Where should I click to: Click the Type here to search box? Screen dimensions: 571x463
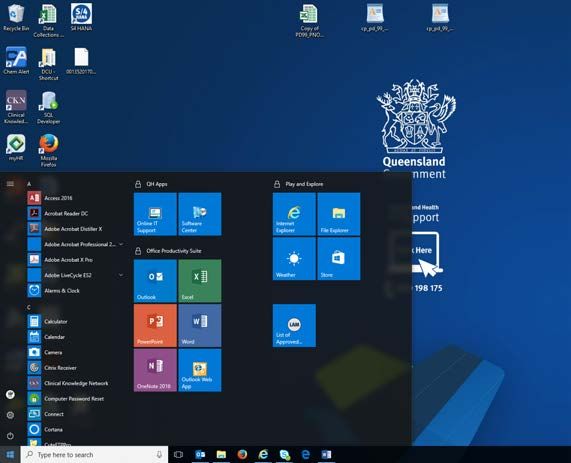(95, 455)
